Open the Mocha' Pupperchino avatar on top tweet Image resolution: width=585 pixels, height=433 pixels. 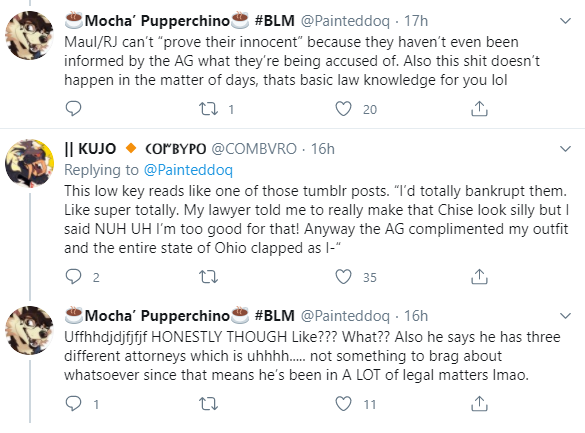click(29, 35)
